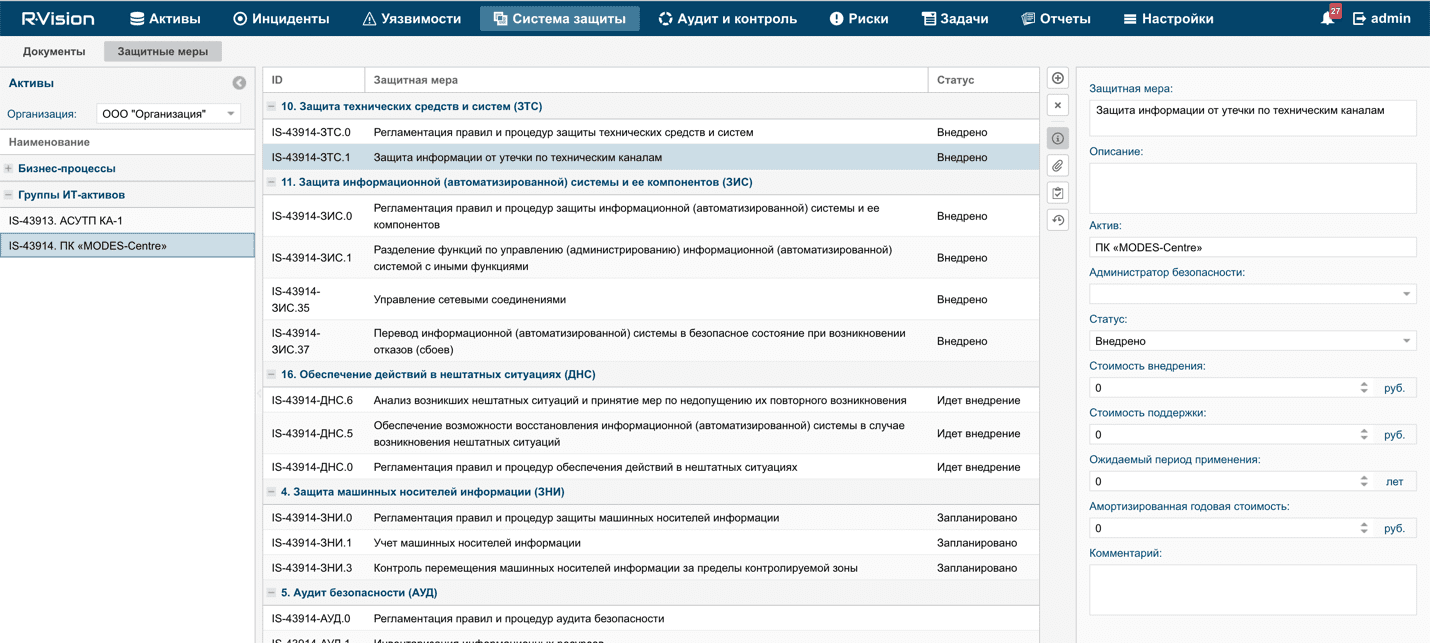Image resolution: width=1430 pixels, height=643 pixels.
Task: Open the Организация dropdown
Action: tap(168, 114)
